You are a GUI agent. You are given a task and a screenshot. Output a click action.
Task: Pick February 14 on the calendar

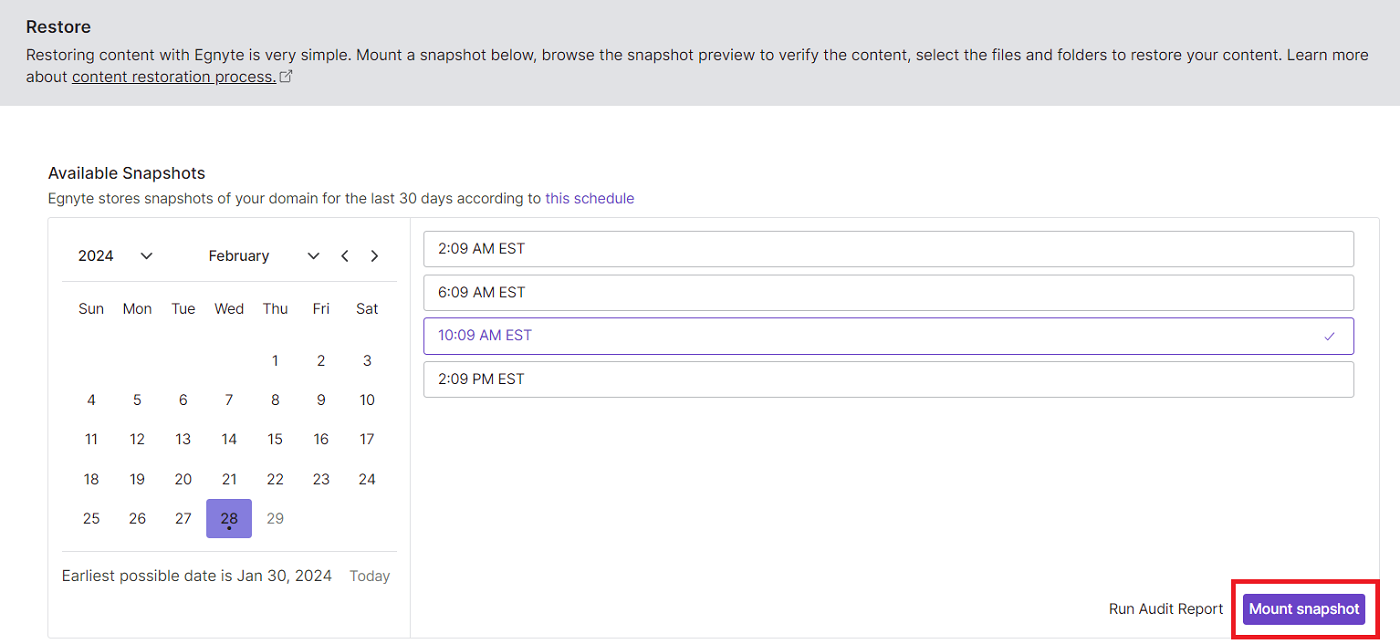(x=229, y=438)
